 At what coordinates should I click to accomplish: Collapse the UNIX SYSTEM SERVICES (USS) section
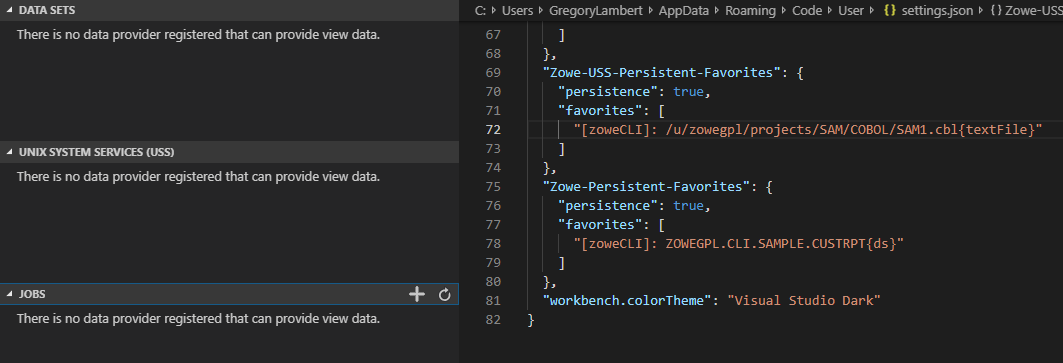9,152
